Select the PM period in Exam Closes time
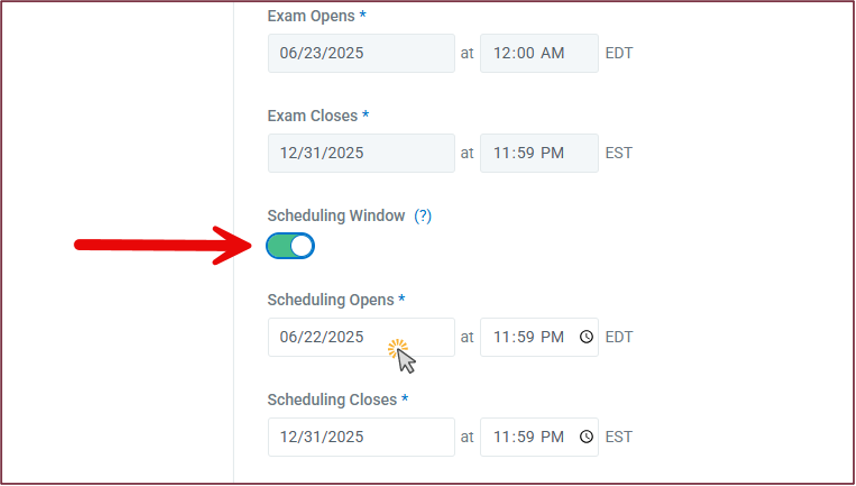The image size is (856, 486). click(553, 153)
